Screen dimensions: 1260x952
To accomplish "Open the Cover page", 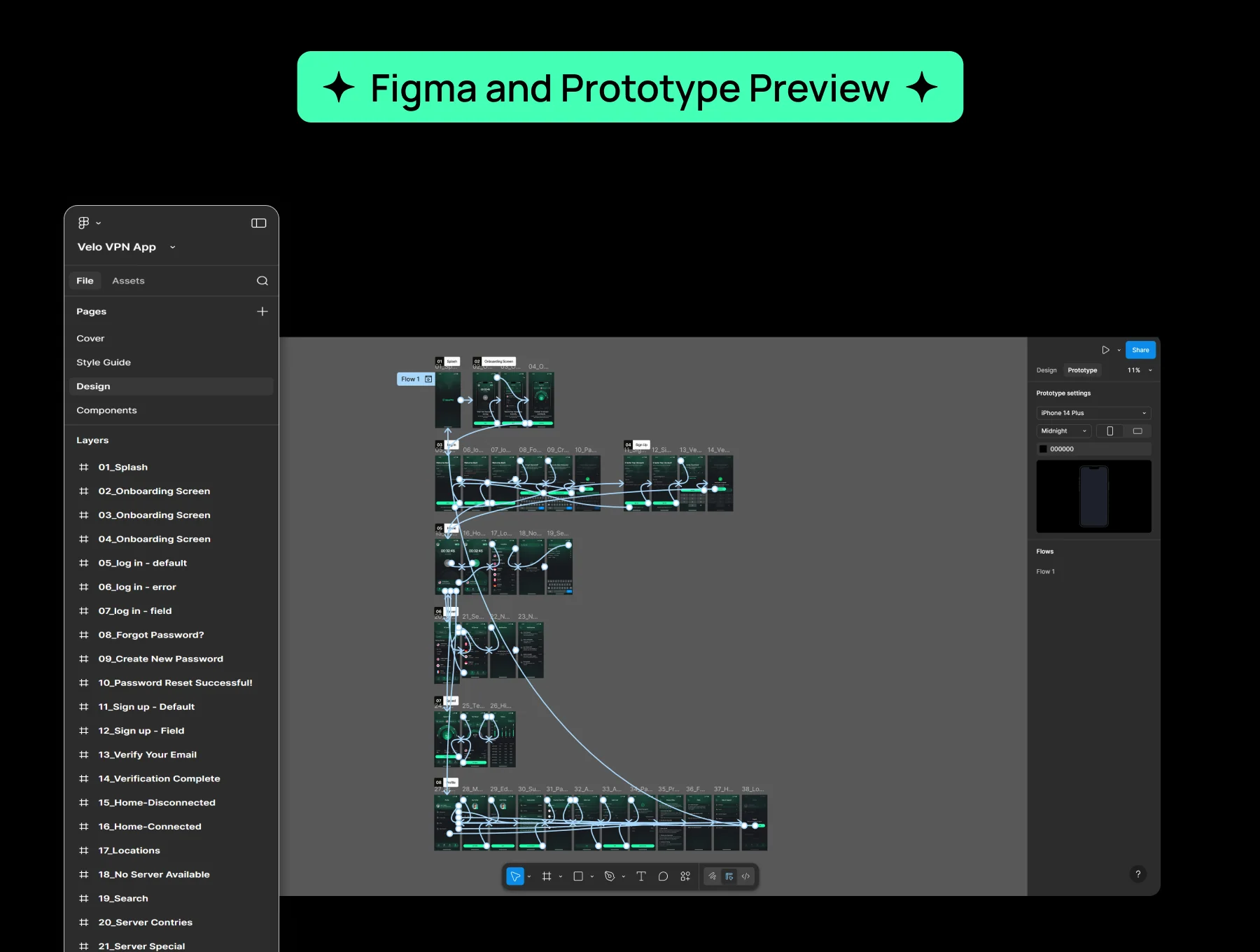I will click(x=90, y=338).
